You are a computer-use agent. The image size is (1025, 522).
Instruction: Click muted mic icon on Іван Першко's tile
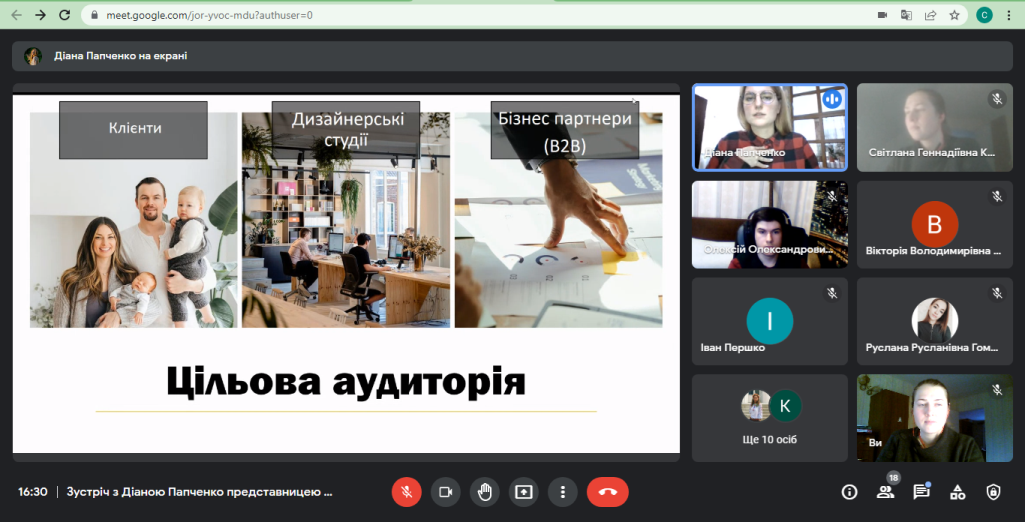(x=832, y=293)
